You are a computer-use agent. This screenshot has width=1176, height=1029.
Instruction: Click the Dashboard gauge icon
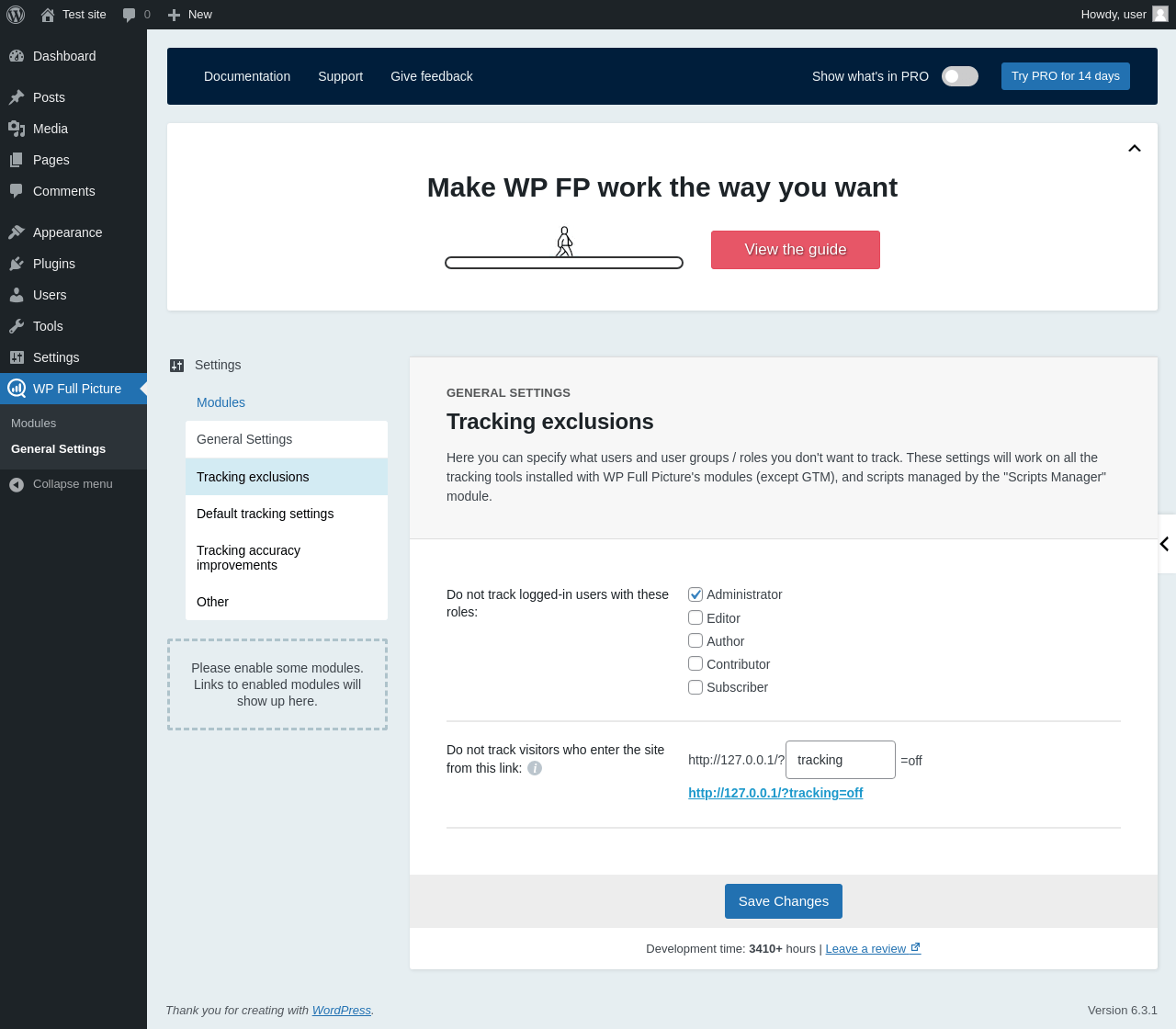[17, 56]
